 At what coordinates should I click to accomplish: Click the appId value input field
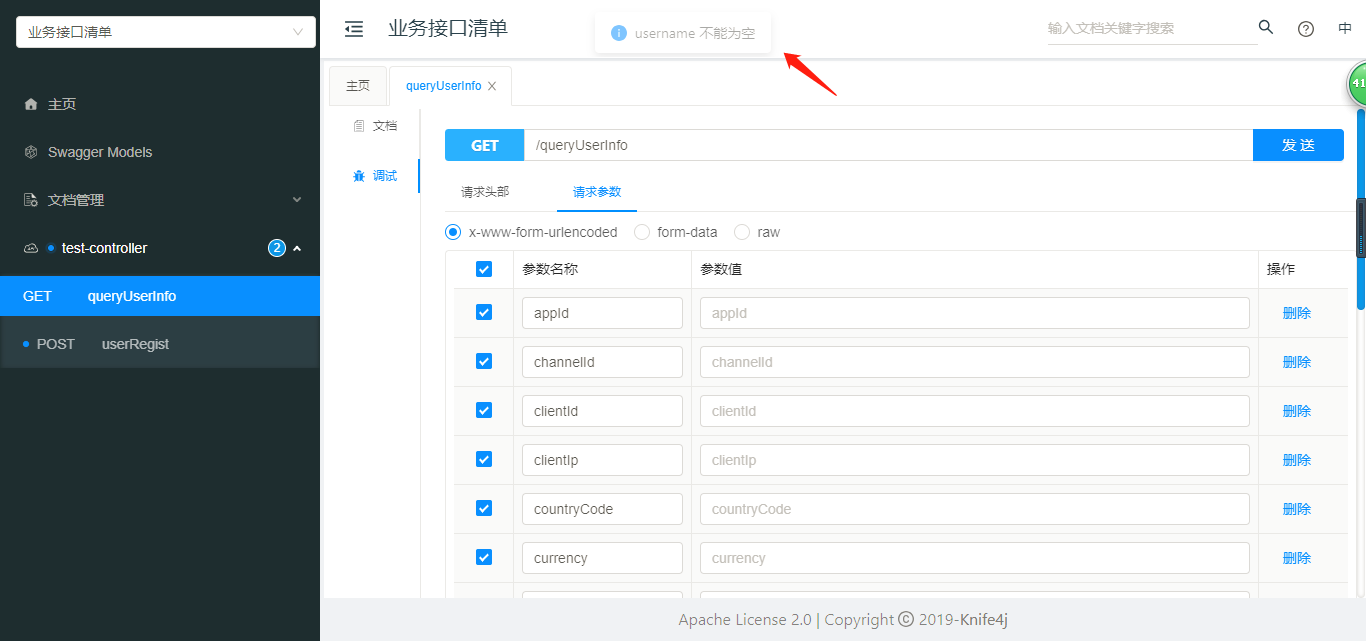coord(975,313)
